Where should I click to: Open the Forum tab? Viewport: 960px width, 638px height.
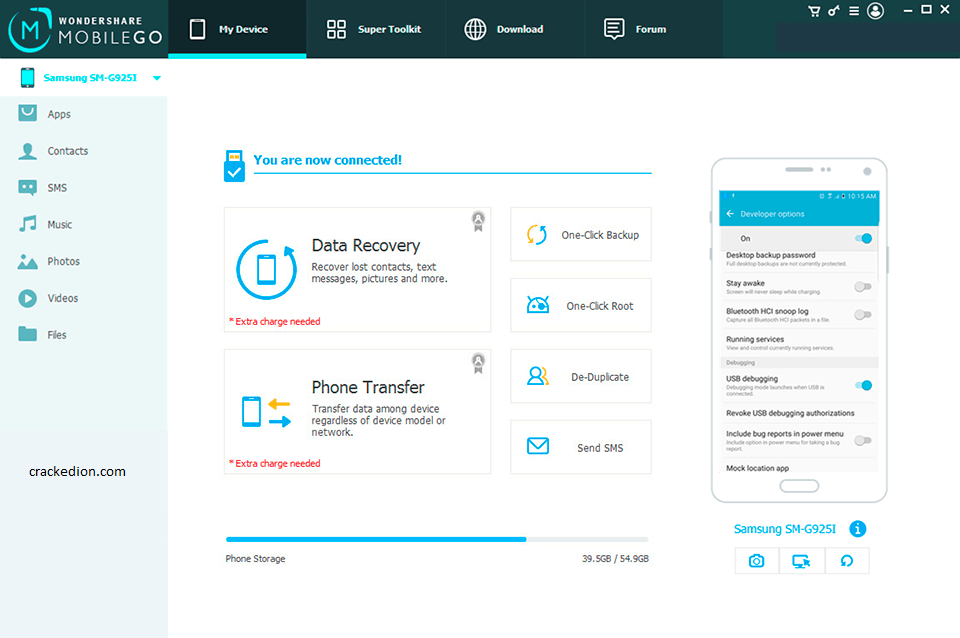tap(653, 29)
